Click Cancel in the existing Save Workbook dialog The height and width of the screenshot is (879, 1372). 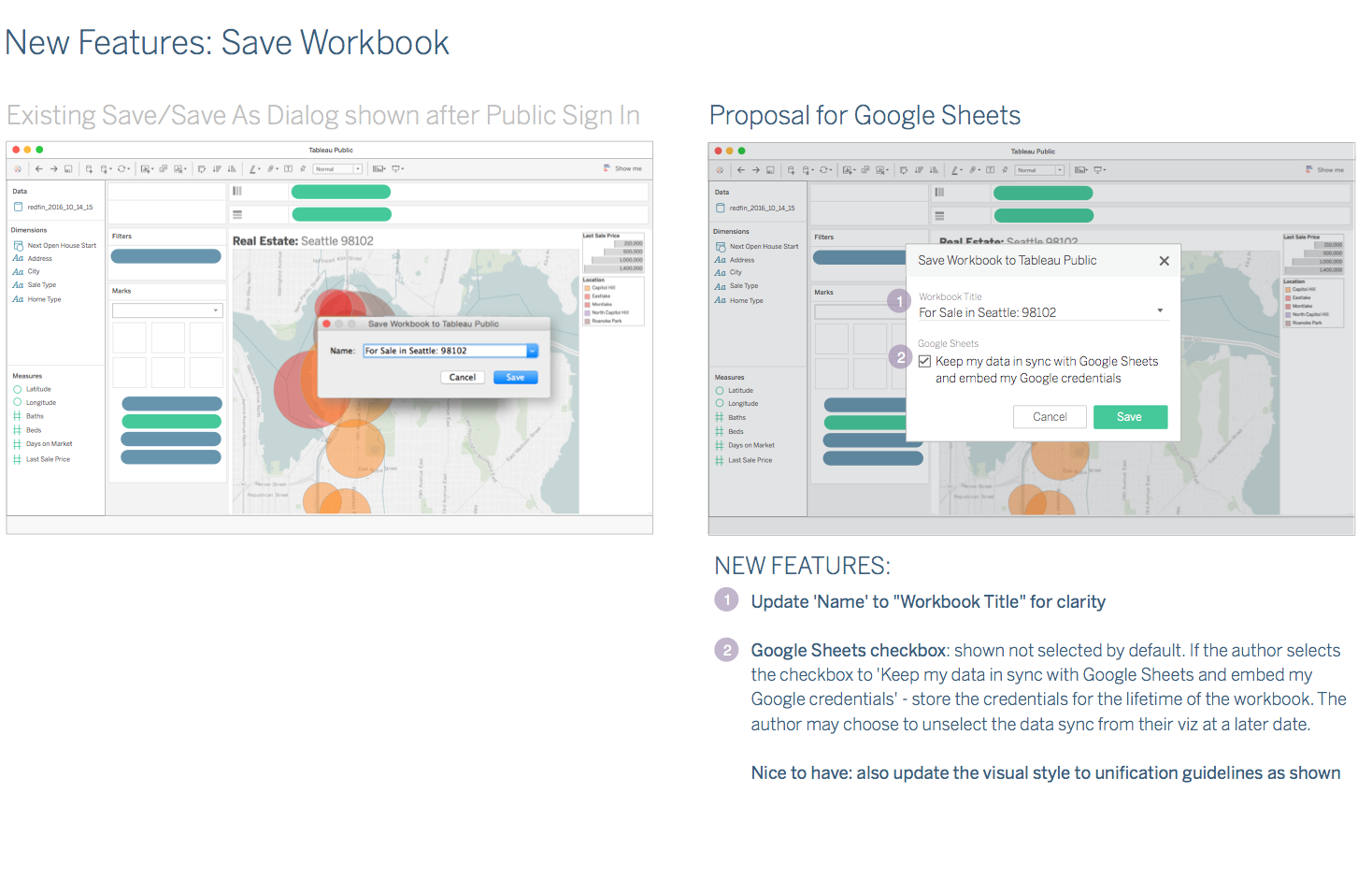[x=463, y=378]
